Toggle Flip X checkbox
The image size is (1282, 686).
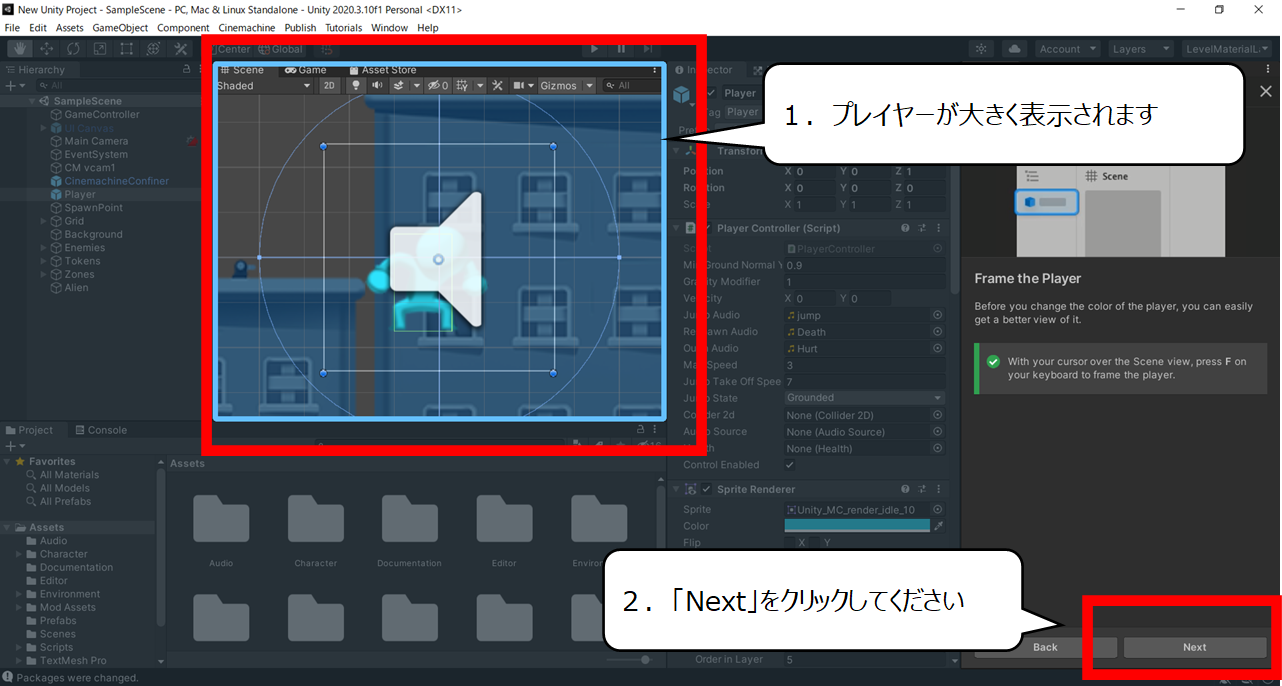pos(790,543)
